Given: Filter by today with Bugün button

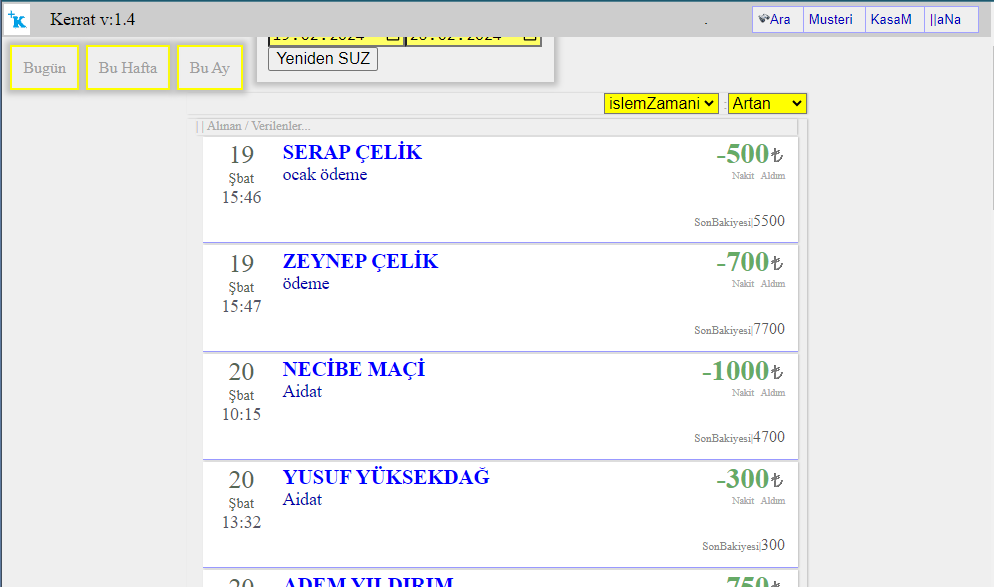Looking at the screenshot, I should (44, 68).
